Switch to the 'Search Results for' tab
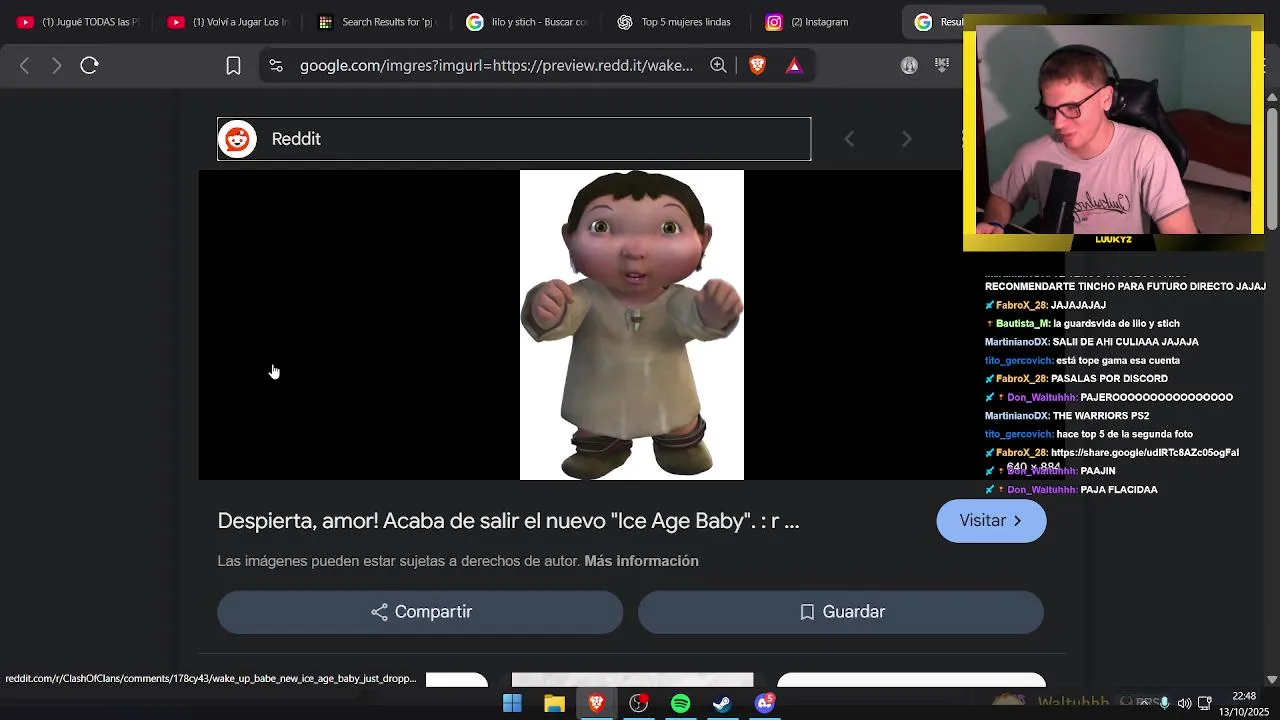 378,22
